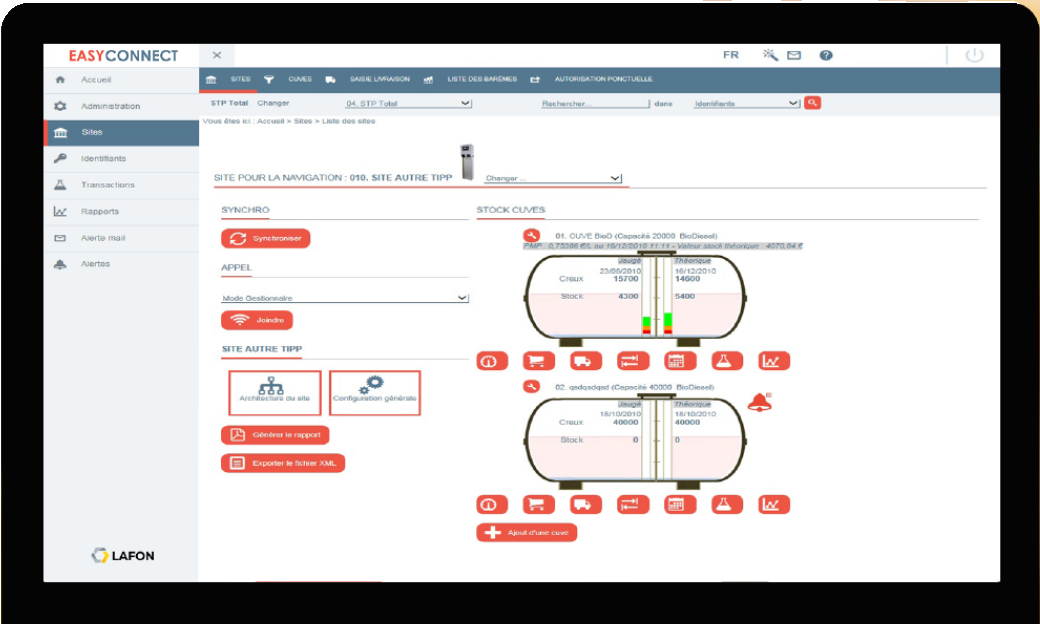Open Architecture du site tile
The height and width of the screenshot is (627, 1040).
tap(275, 393)
